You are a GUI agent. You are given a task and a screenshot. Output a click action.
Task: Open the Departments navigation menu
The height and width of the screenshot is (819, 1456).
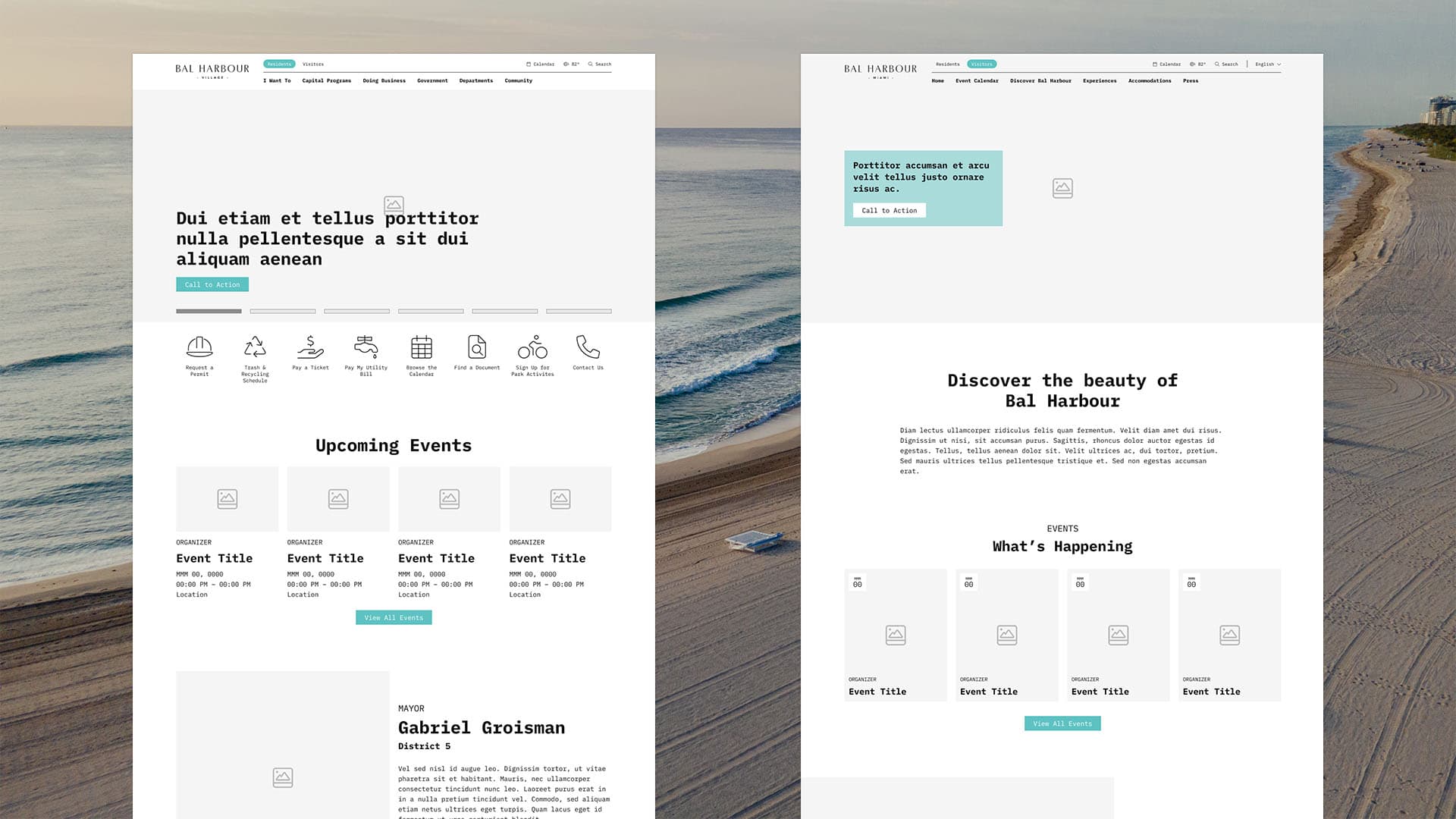click(x=475, y=80)
